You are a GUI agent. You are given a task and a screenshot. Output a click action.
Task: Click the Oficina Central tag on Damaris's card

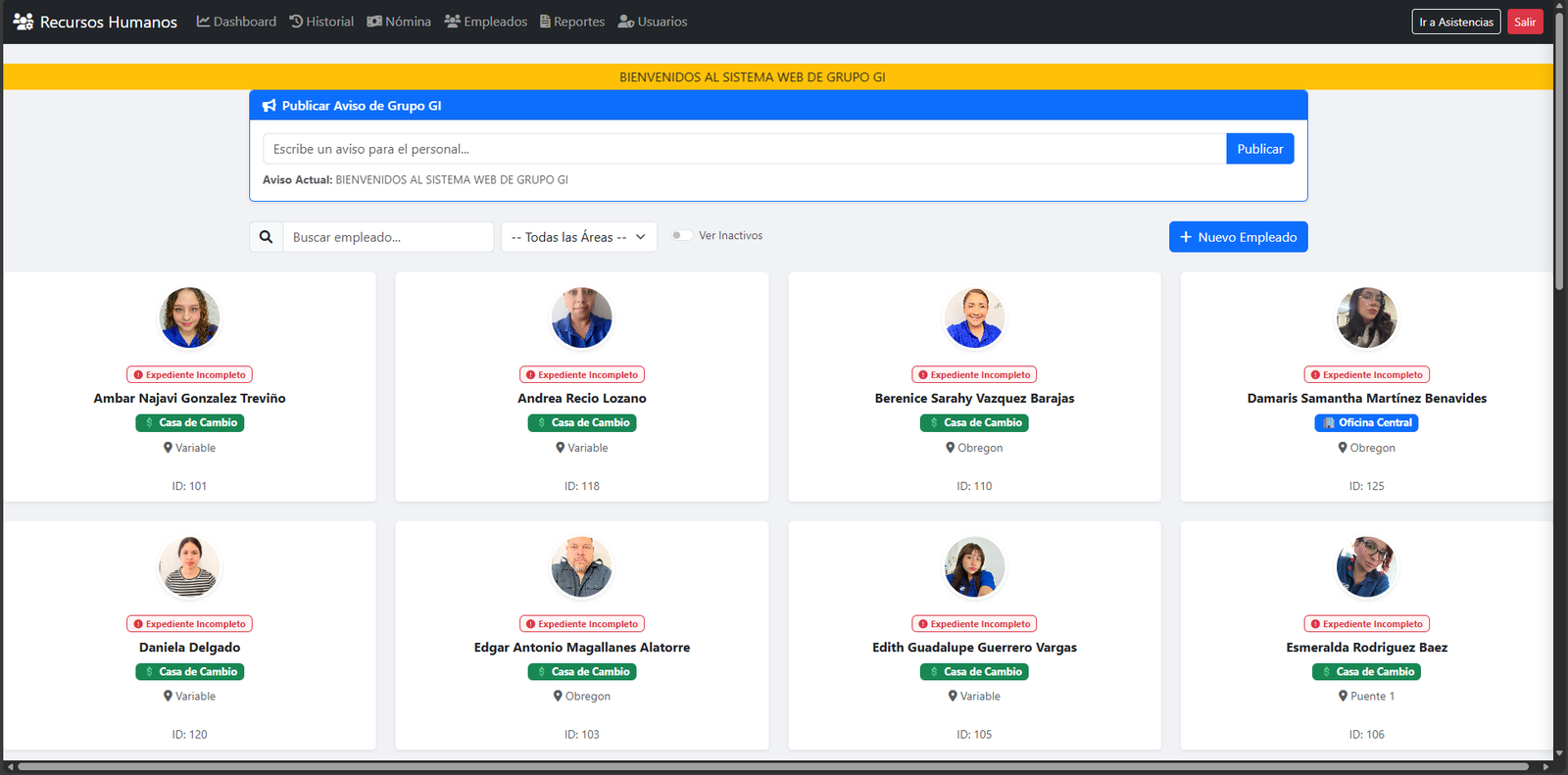(1367, 422)
